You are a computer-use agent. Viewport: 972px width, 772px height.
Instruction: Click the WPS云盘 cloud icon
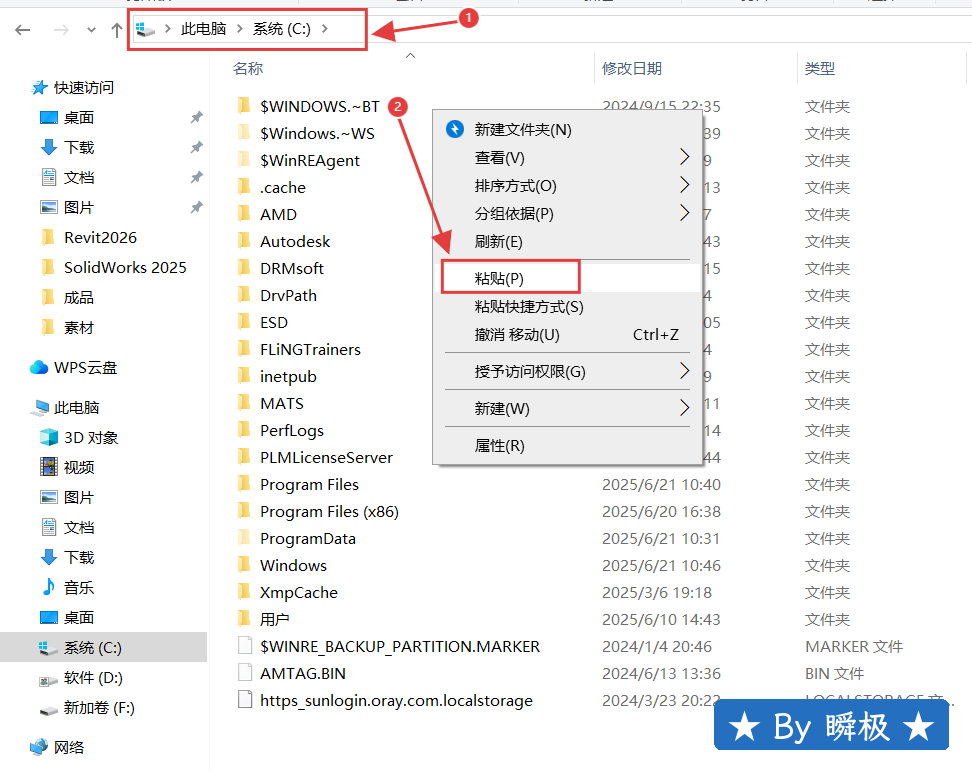click(x=39, y=367)
